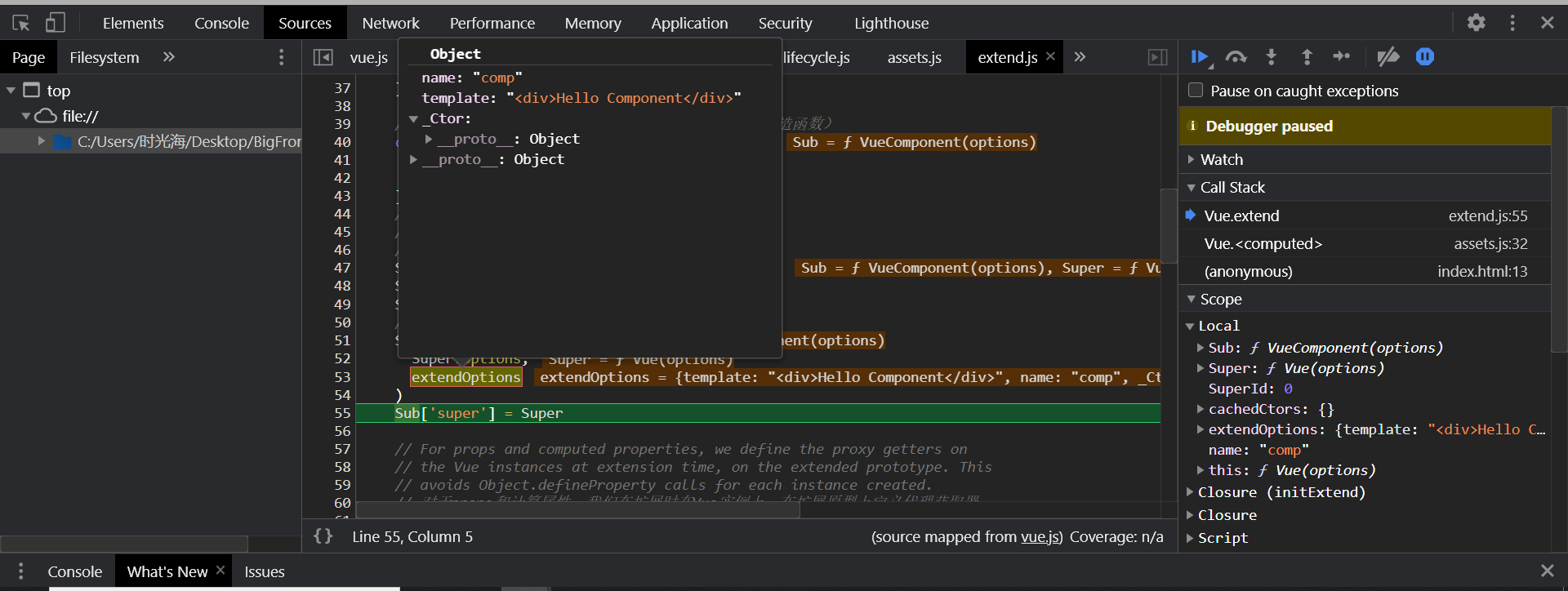The width and height of the screenshot is (1568, 591).
Task: Select the Filesystem navigator tab
Action: [x=105, y=57]
